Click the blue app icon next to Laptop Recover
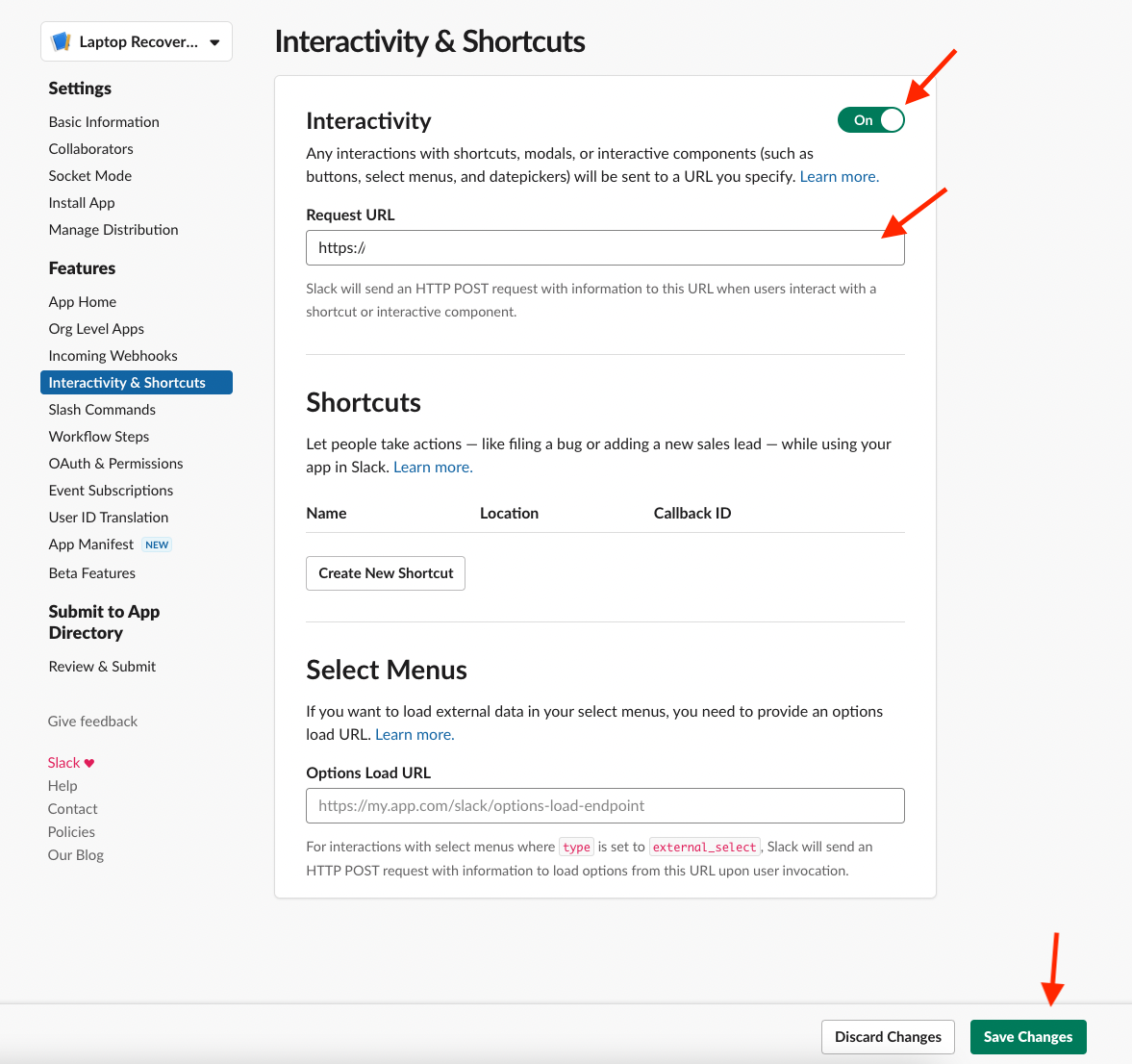The image size is (1132, 1064). (60, 40)
